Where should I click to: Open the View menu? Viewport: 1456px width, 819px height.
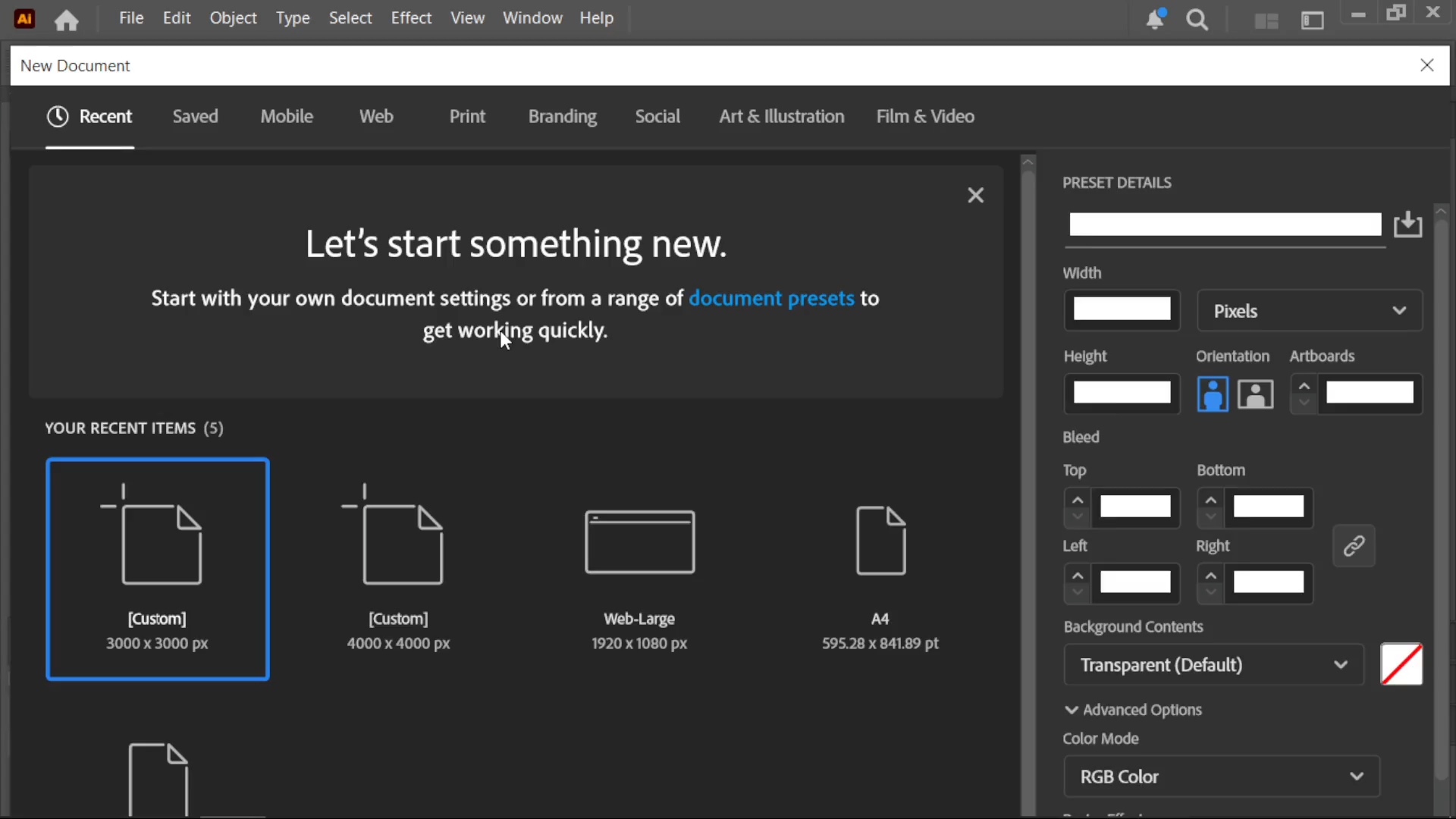pyautogui.click(x=468, y=18)
